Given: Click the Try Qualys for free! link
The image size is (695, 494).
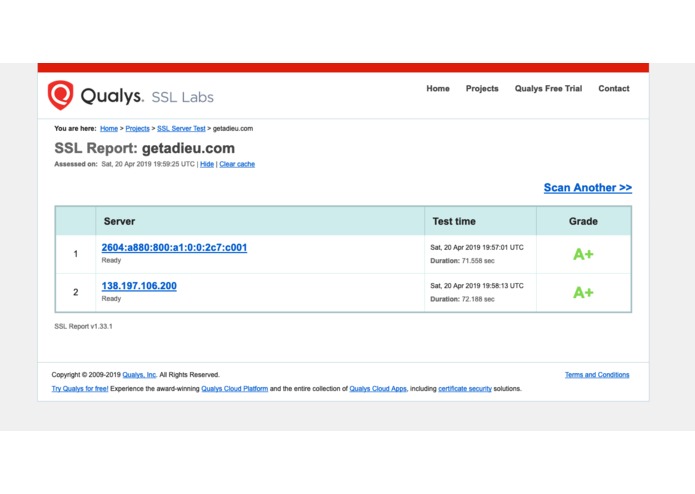Looking at the screenshot, I should pos(80,389).
